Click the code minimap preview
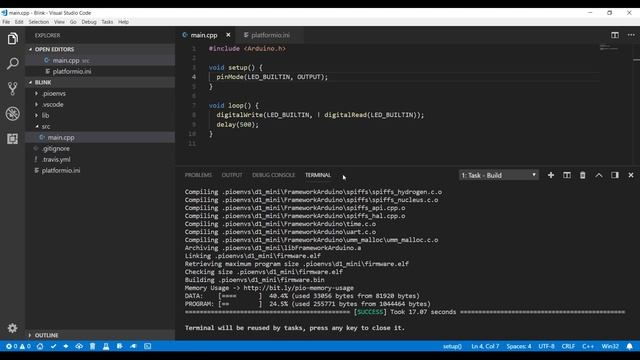 point(609,47)
